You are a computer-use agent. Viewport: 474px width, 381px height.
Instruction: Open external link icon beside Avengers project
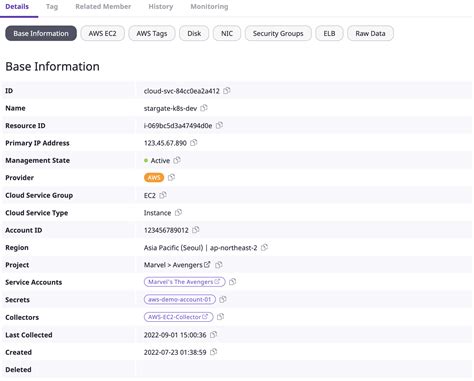[x=207, y=265]
